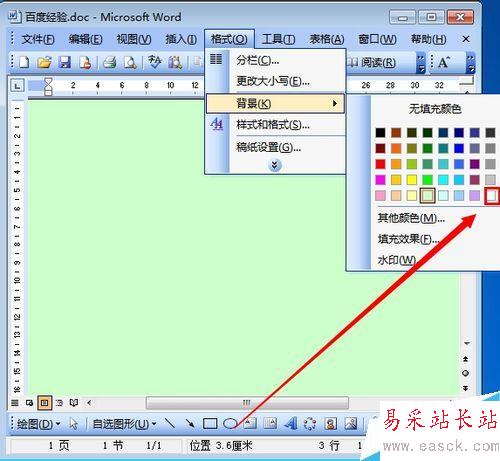Click the Permission document icon
500x461 pixels.
[85, 62]
